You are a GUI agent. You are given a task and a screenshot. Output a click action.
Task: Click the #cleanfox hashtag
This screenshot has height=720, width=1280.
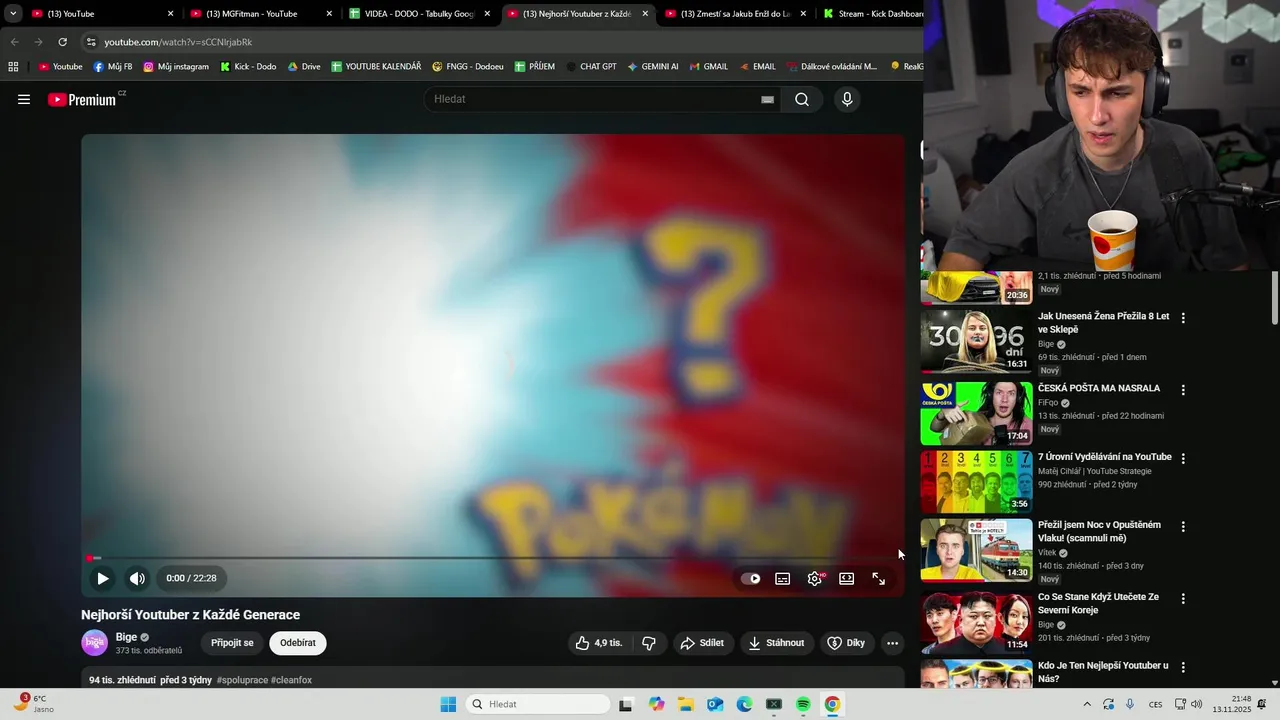coord(291,680)
